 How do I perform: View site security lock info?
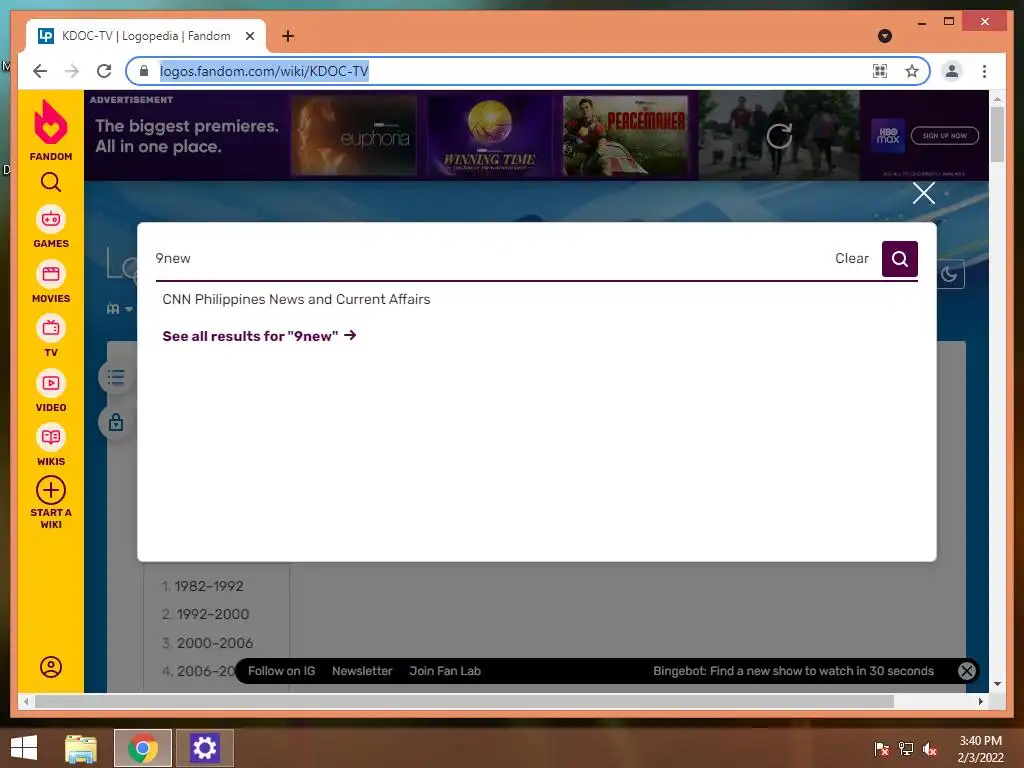click(x=144, y=71)
